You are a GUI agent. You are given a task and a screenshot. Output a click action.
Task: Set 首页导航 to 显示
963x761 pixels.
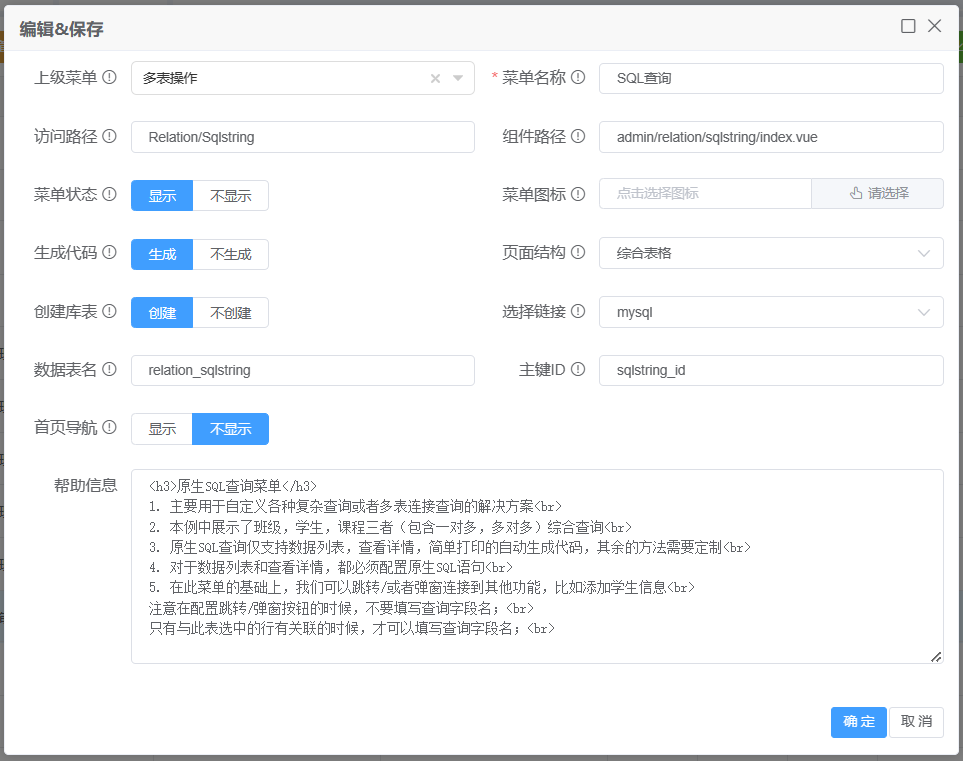pos(162,430)
